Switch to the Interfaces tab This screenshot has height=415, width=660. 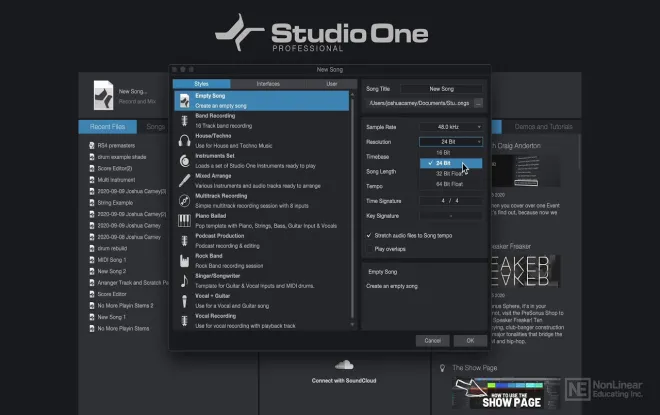point(268,84)
